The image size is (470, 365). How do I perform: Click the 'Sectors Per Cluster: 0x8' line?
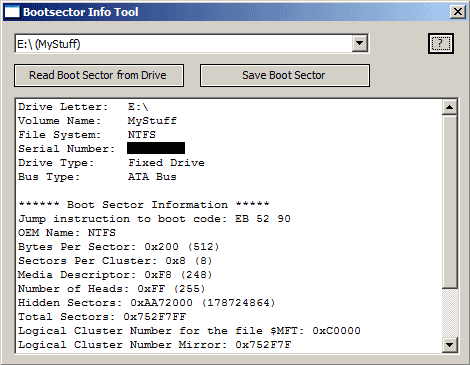[x=115, y=261]
